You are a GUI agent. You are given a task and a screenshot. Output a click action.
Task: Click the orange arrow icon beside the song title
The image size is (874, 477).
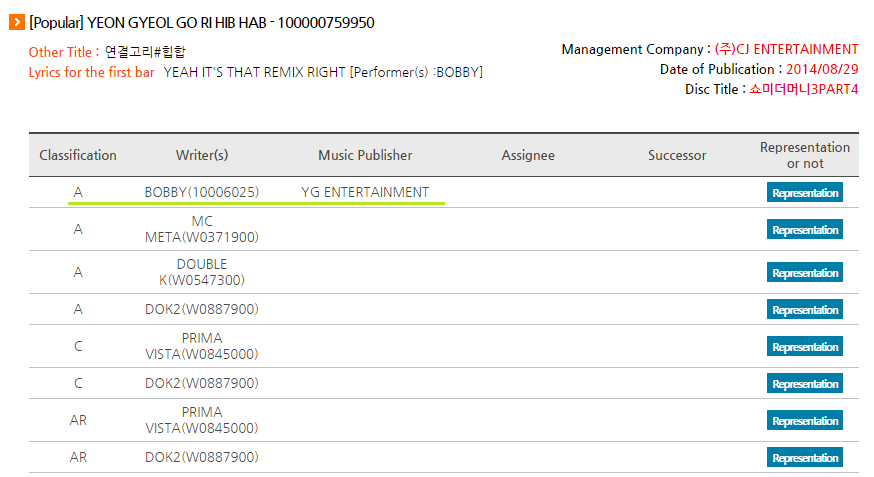pos(17,22)
